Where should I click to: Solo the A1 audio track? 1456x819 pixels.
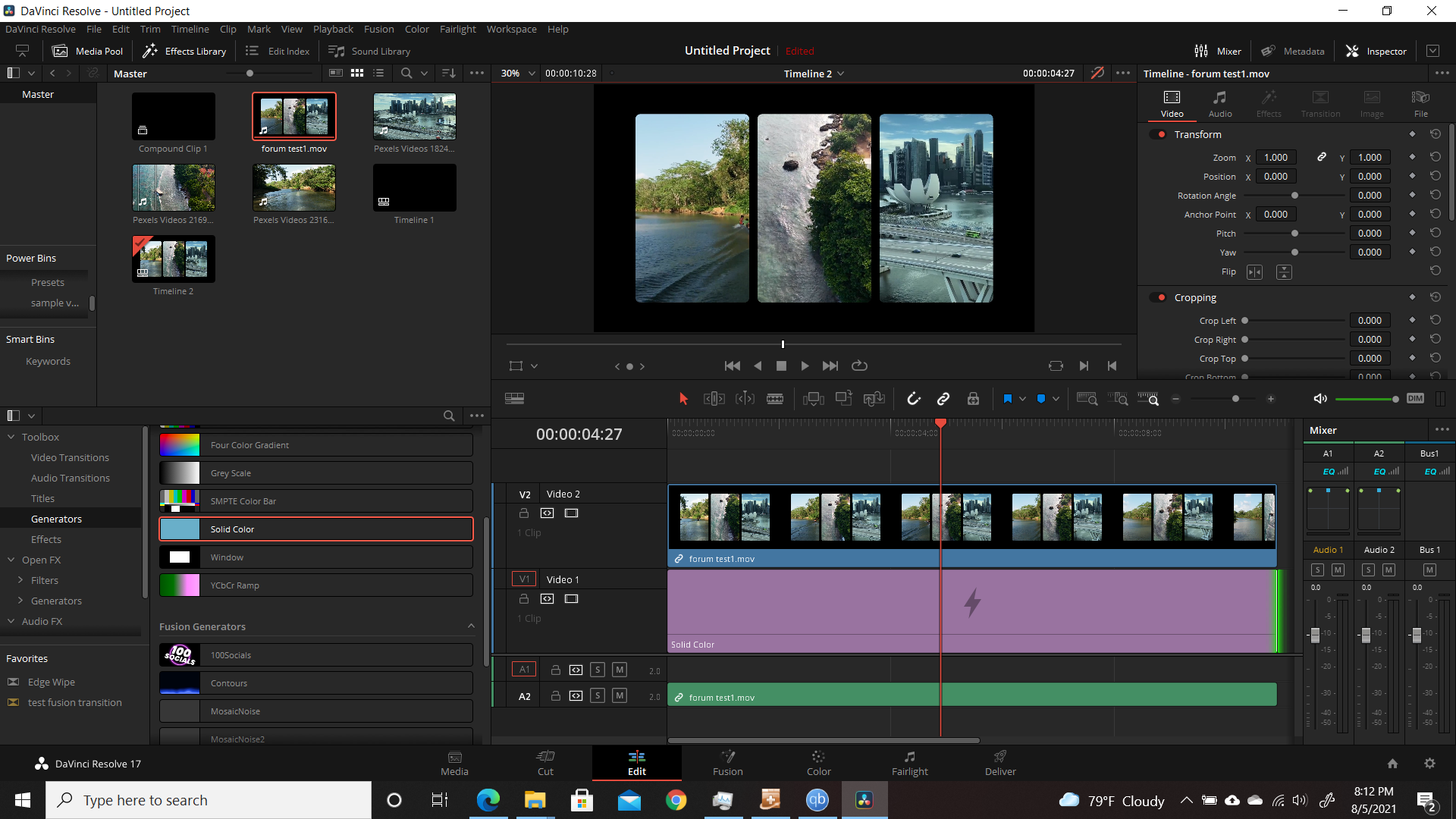[598, 670]
